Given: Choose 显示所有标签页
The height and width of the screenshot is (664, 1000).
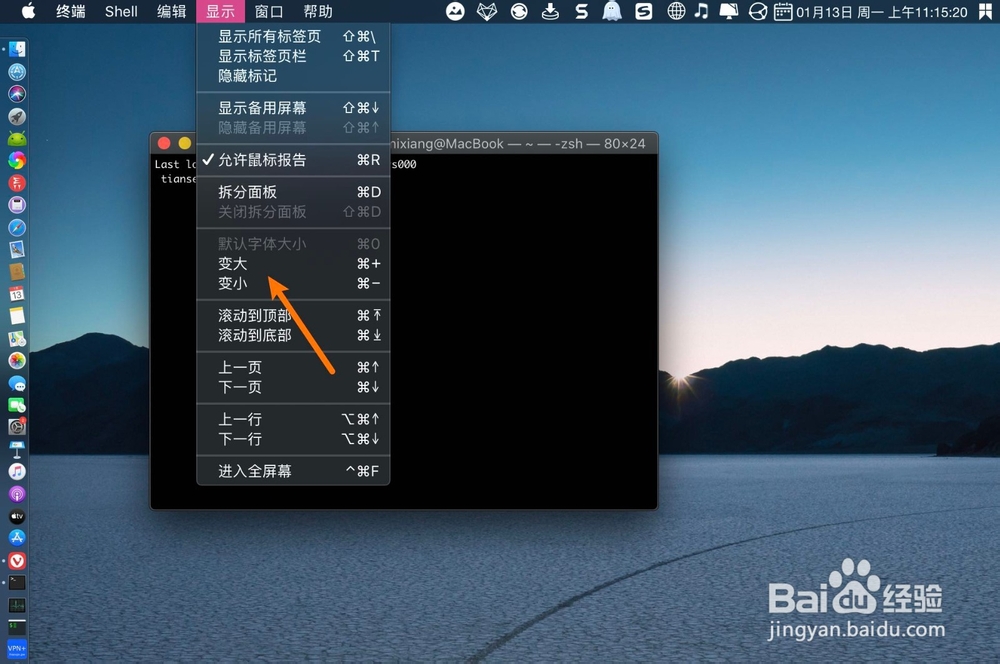Looking at the screenshot, I should point(293,36).
